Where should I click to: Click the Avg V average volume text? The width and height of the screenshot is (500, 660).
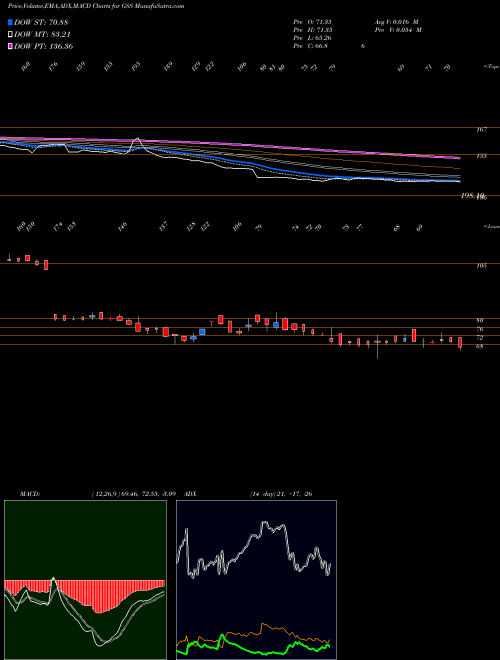396,21
